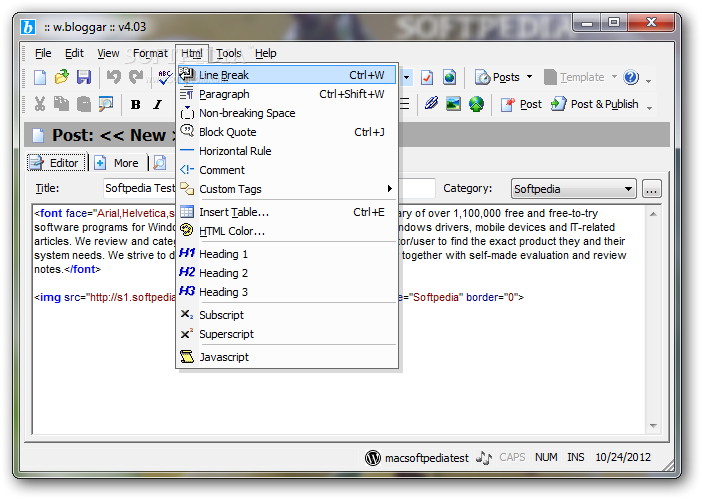Image resolution: width=702 pixels, height=499 pixels.
Task: Close the open Html menu header
Action: (192, 53)
